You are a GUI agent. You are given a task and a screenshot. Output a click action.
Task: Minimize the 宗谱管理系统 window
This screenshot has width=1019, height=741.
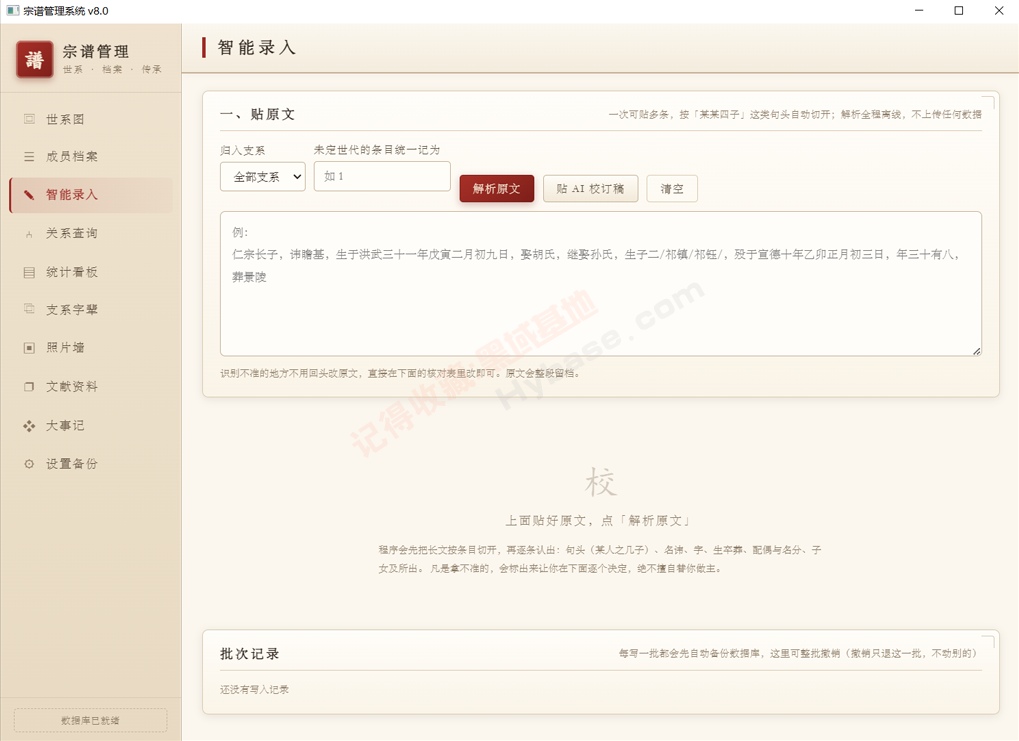pos(919,10)
